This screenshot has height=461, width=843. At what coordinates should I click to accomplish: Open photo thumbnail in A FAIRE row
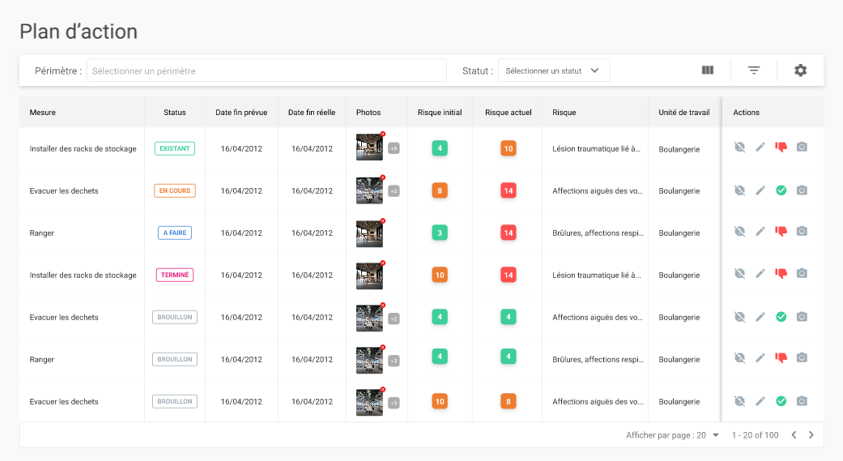pos(369,233)
